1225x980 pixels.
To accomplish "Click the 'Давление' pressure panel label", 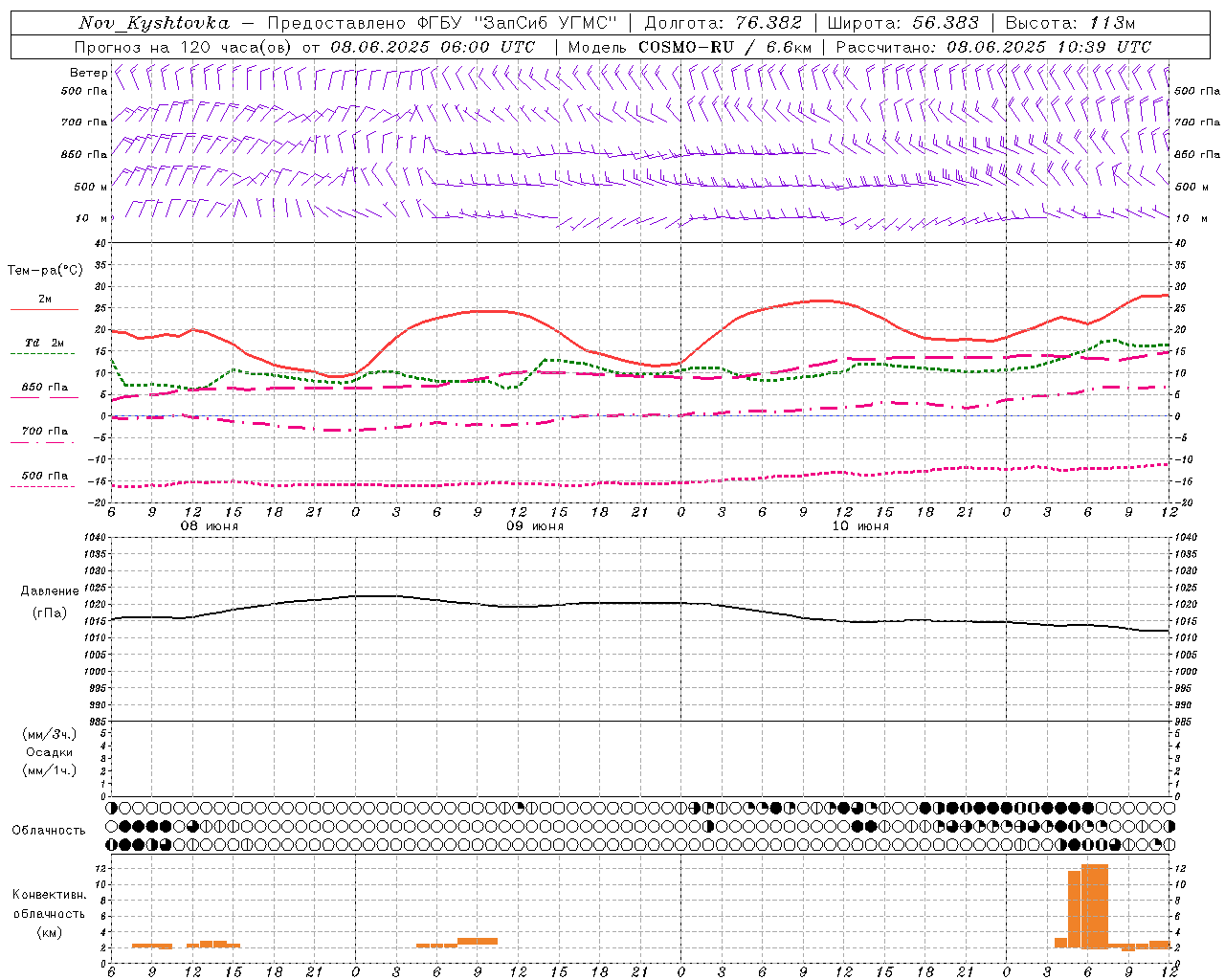I will (x=50, y=591).
